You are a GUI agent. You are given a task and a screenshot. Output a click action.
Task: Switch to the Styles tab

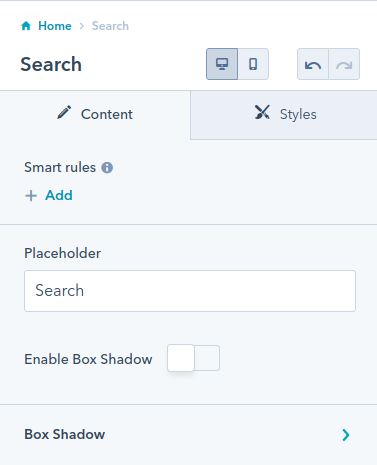(x=284, y=114)
